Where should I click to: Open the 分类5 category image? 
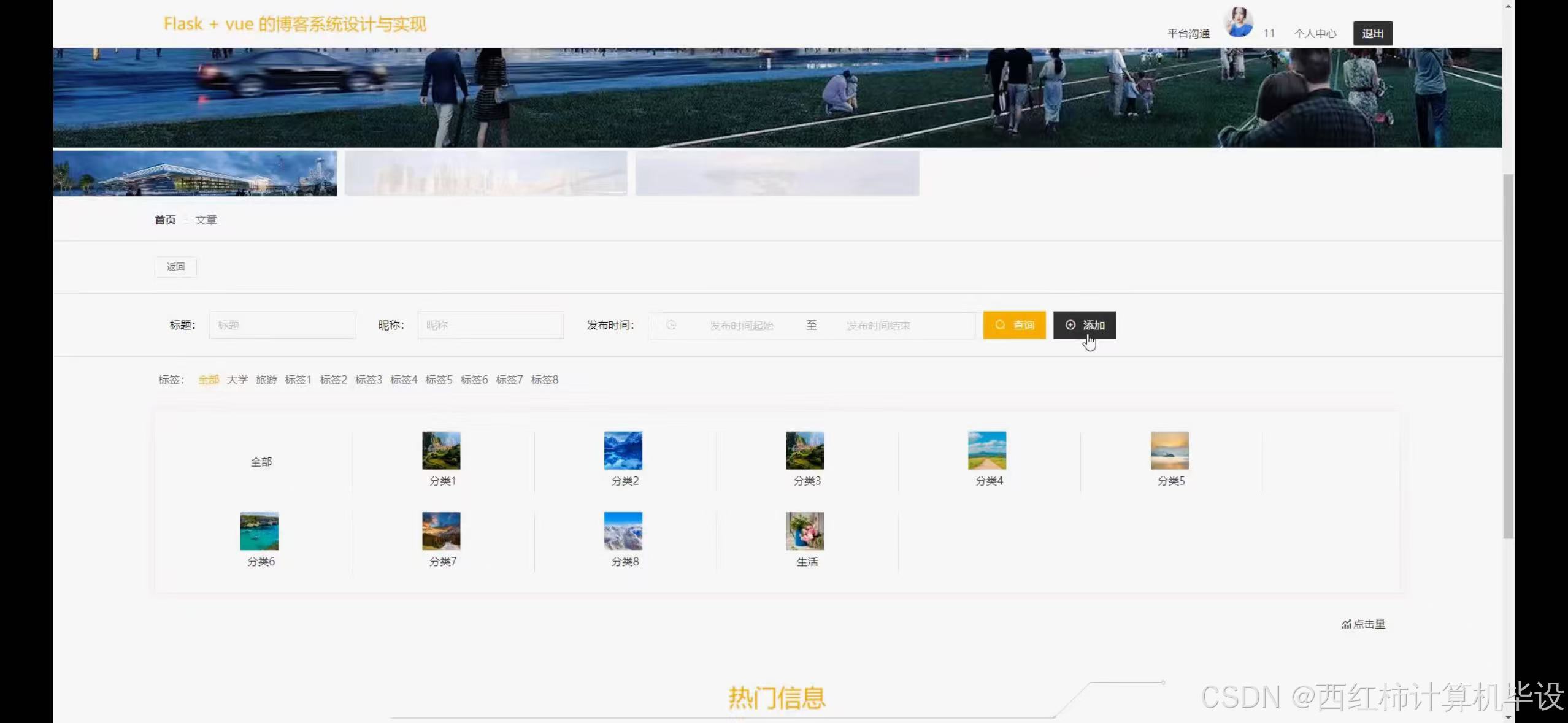tap(1169, 450)
